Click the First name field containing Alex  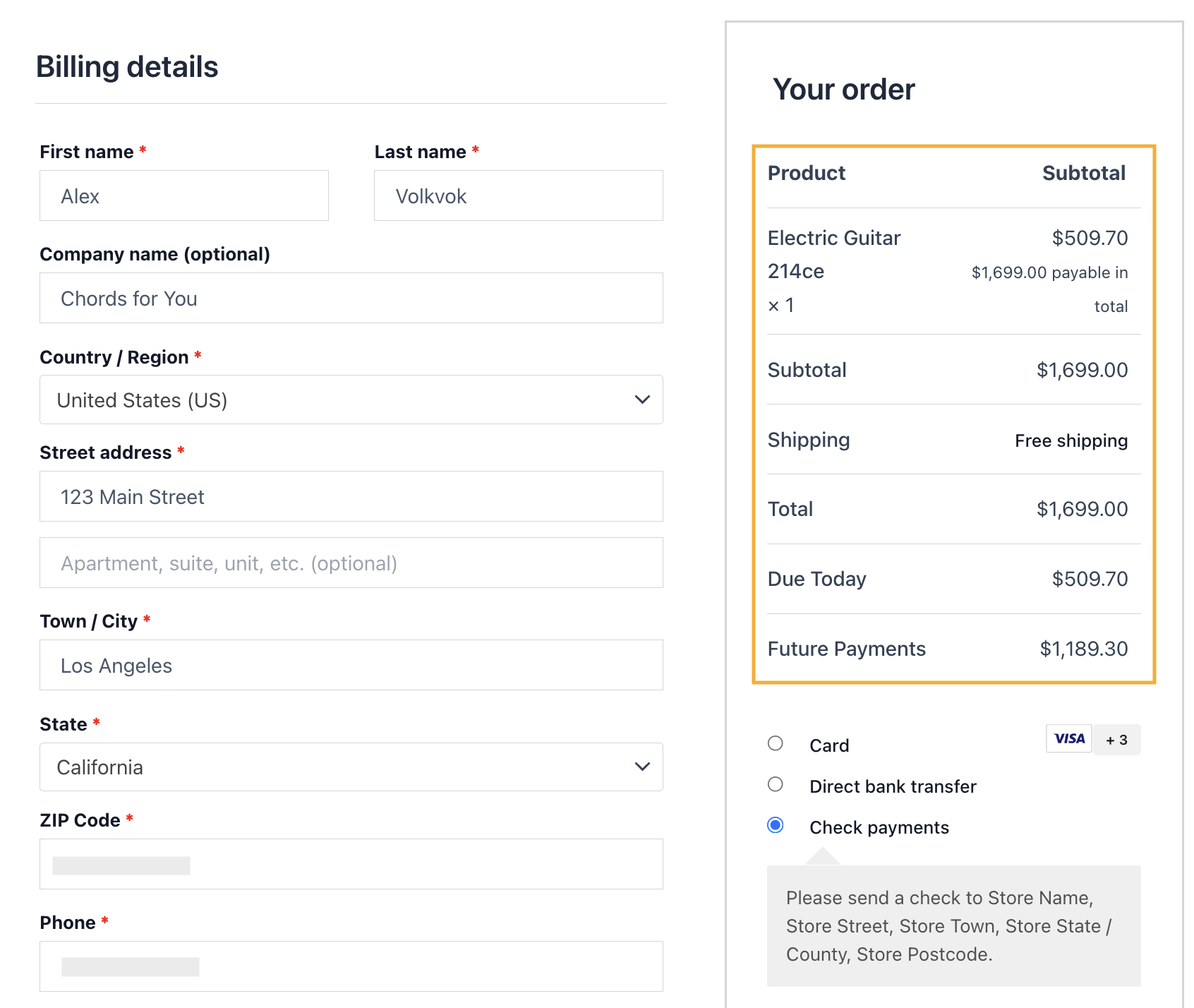point(184,196)
